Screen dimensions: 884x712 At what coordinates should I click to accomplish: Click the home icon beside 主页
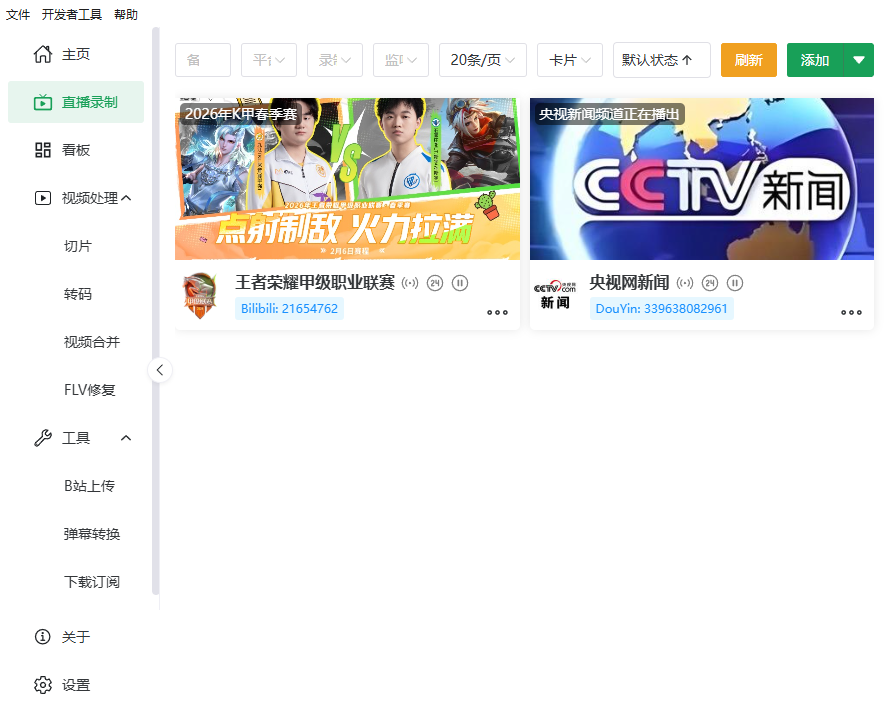tap(43, 54)
